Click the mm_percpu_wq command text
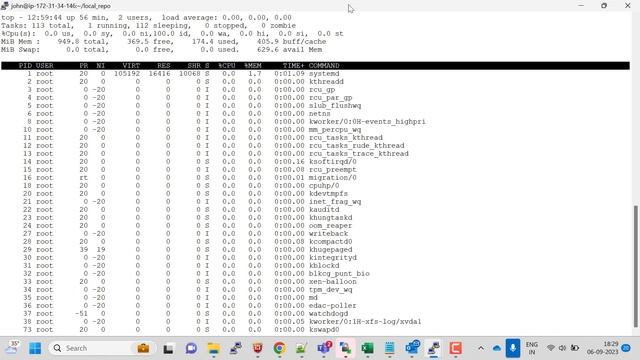Image resolution: width=640 pixels, height=360 pixels. point(335,130)
